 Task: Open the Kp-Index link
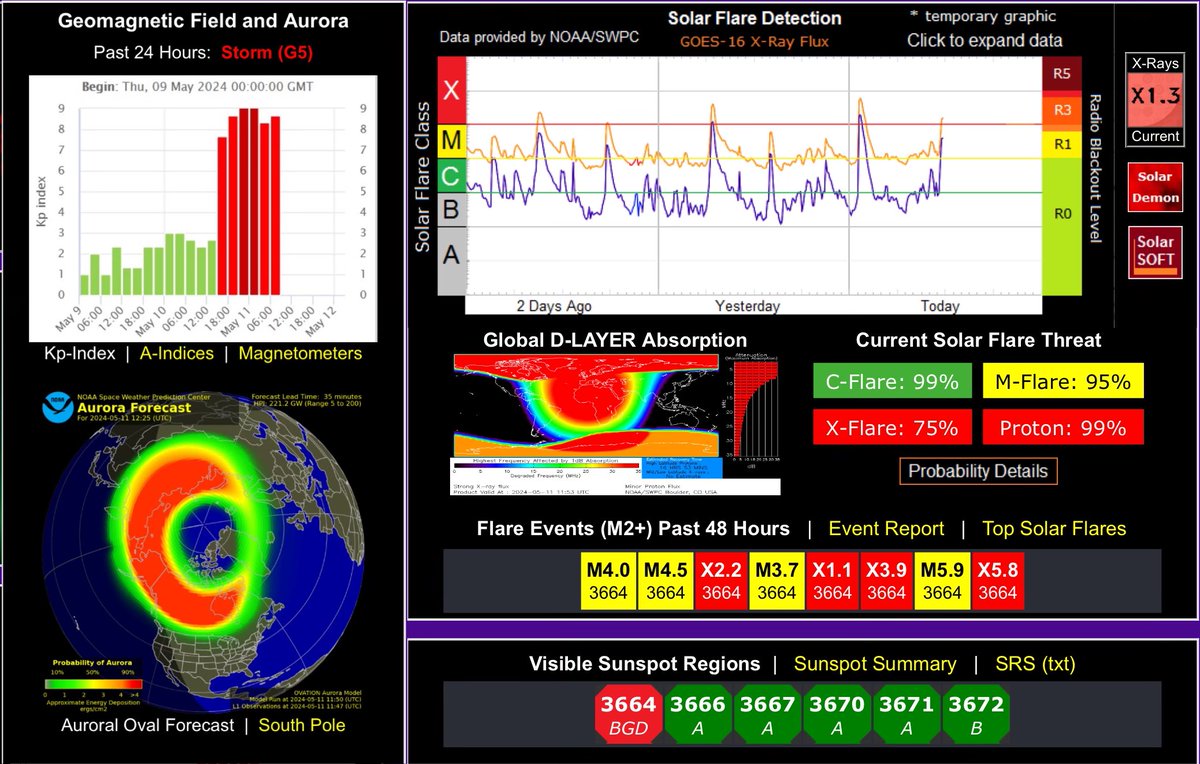coord(79,353)
